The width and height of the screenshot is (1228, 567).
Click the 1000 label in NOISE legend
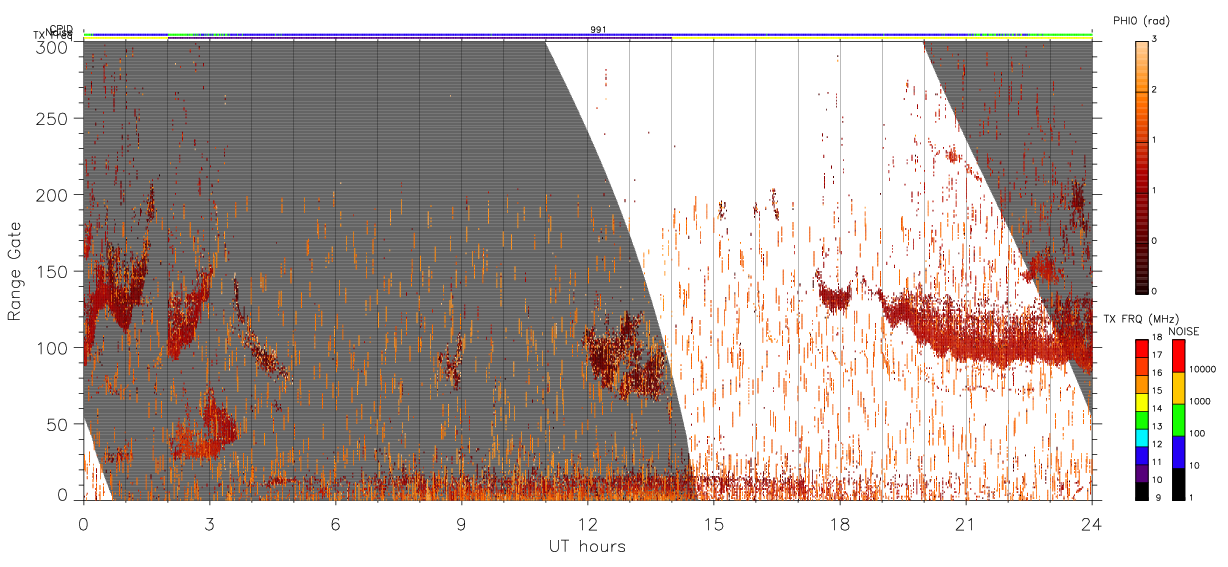click(x=1199, y=401)
